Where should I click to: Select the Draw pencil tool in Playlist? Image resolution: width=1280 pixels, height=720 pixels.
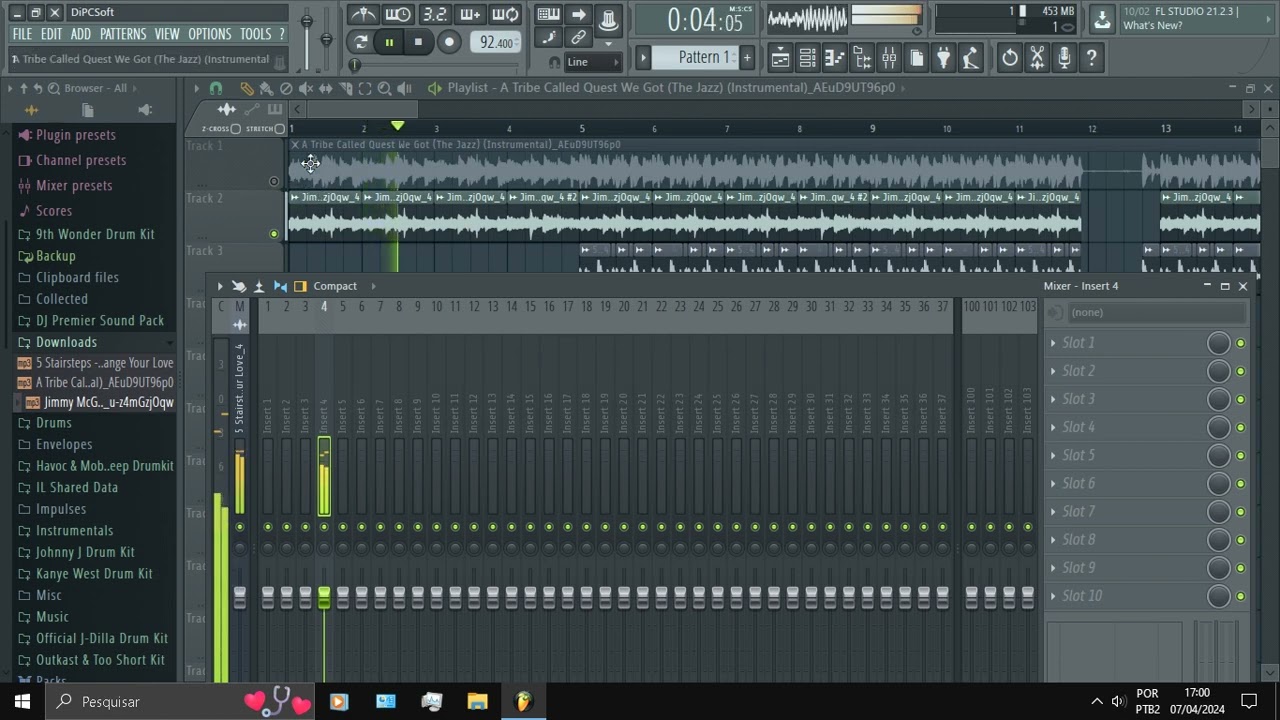click(246, 88)
